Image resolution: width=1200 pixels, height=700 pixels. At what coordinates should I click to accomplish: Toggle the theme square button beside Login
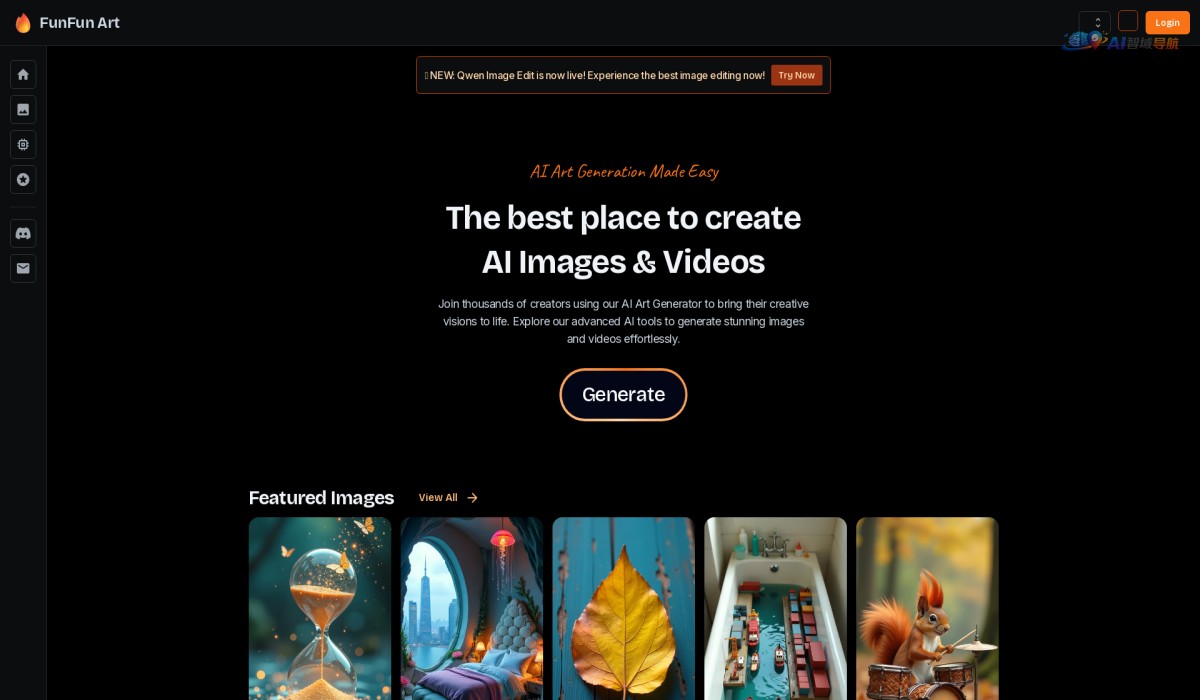(1128, 21)
